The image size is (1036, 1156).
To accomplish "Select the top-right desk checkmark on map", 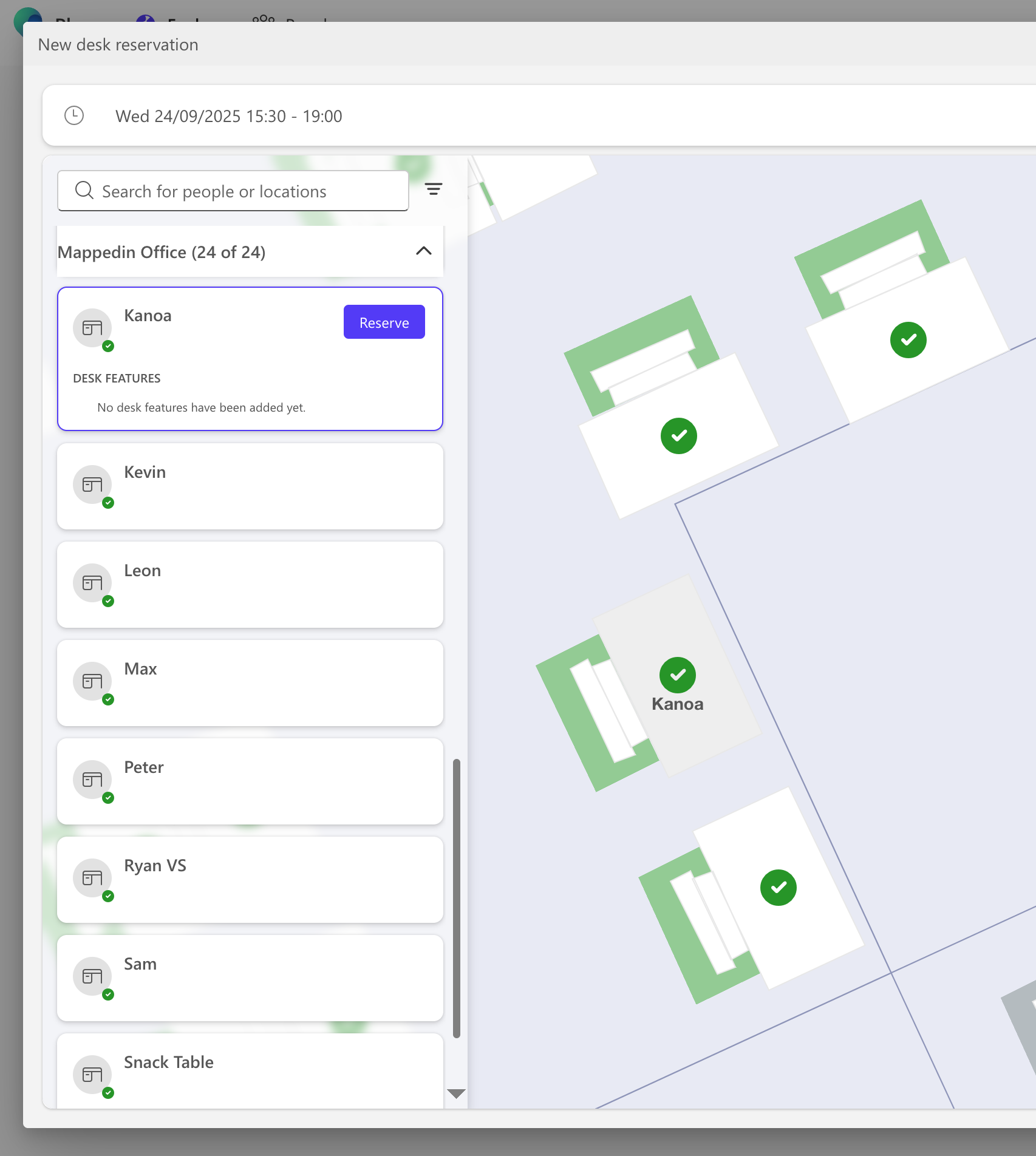I will pyautogui.click(x=908, y=340).
